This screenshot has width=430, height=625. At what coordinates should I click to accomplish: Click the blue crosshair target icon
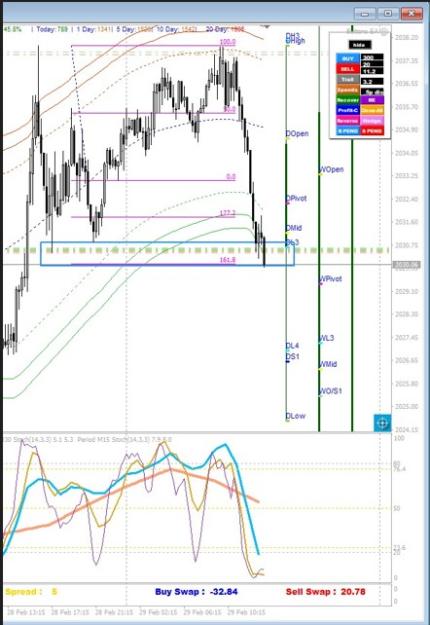(x=382, y=423)
